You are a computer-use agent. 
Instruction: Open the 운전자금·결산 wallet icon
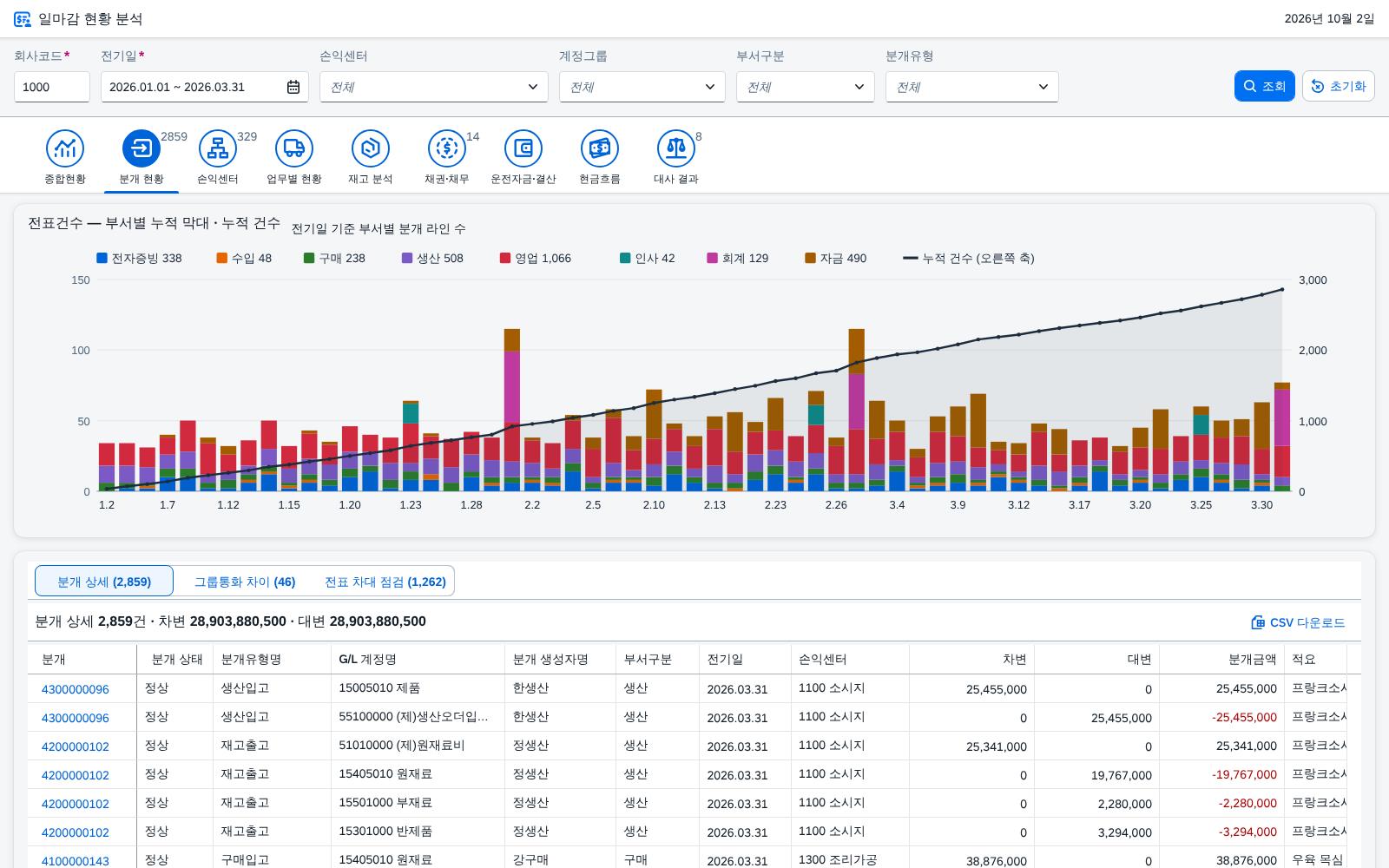click(523, 148)
